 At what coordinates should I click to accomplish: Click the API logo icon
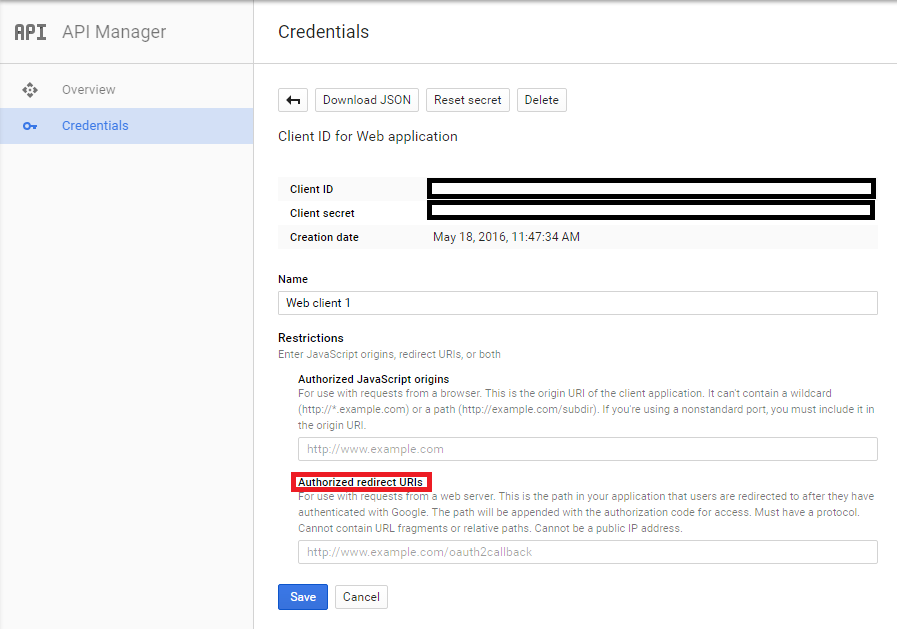pyautogui.click(x=30, y=32)
